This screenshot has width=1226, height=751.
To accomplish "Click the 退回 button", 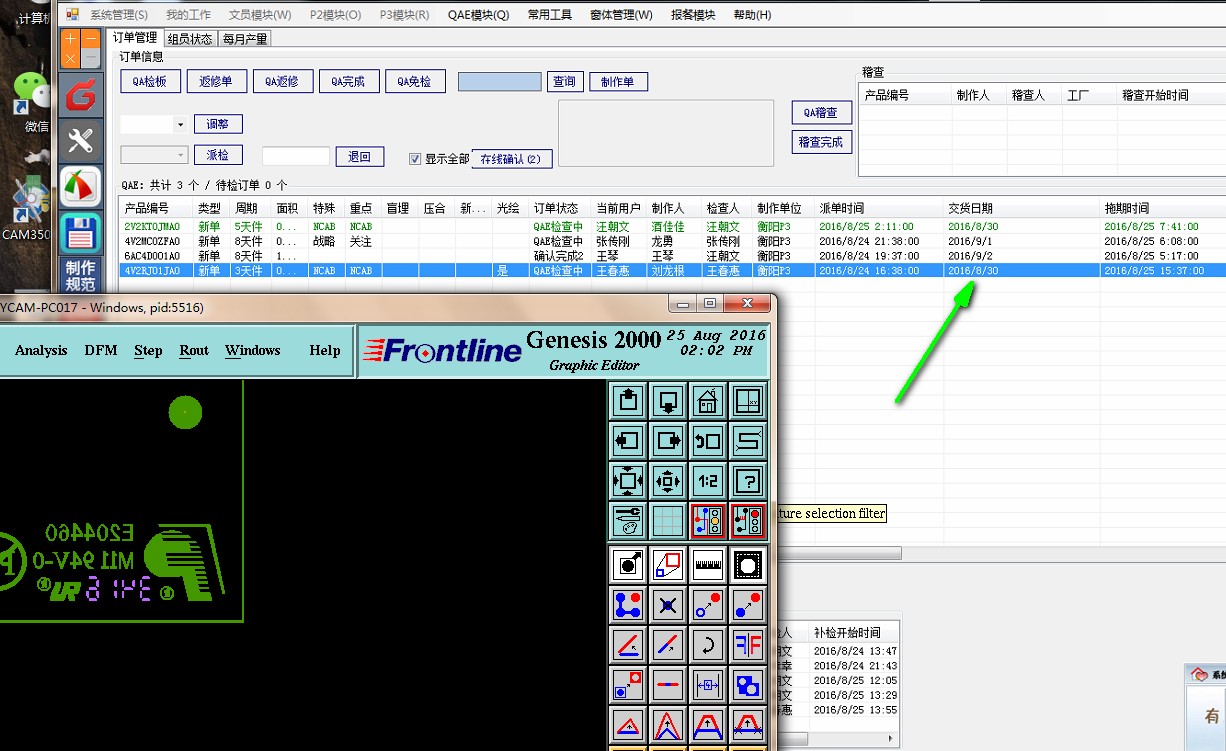I will (360, 156).
